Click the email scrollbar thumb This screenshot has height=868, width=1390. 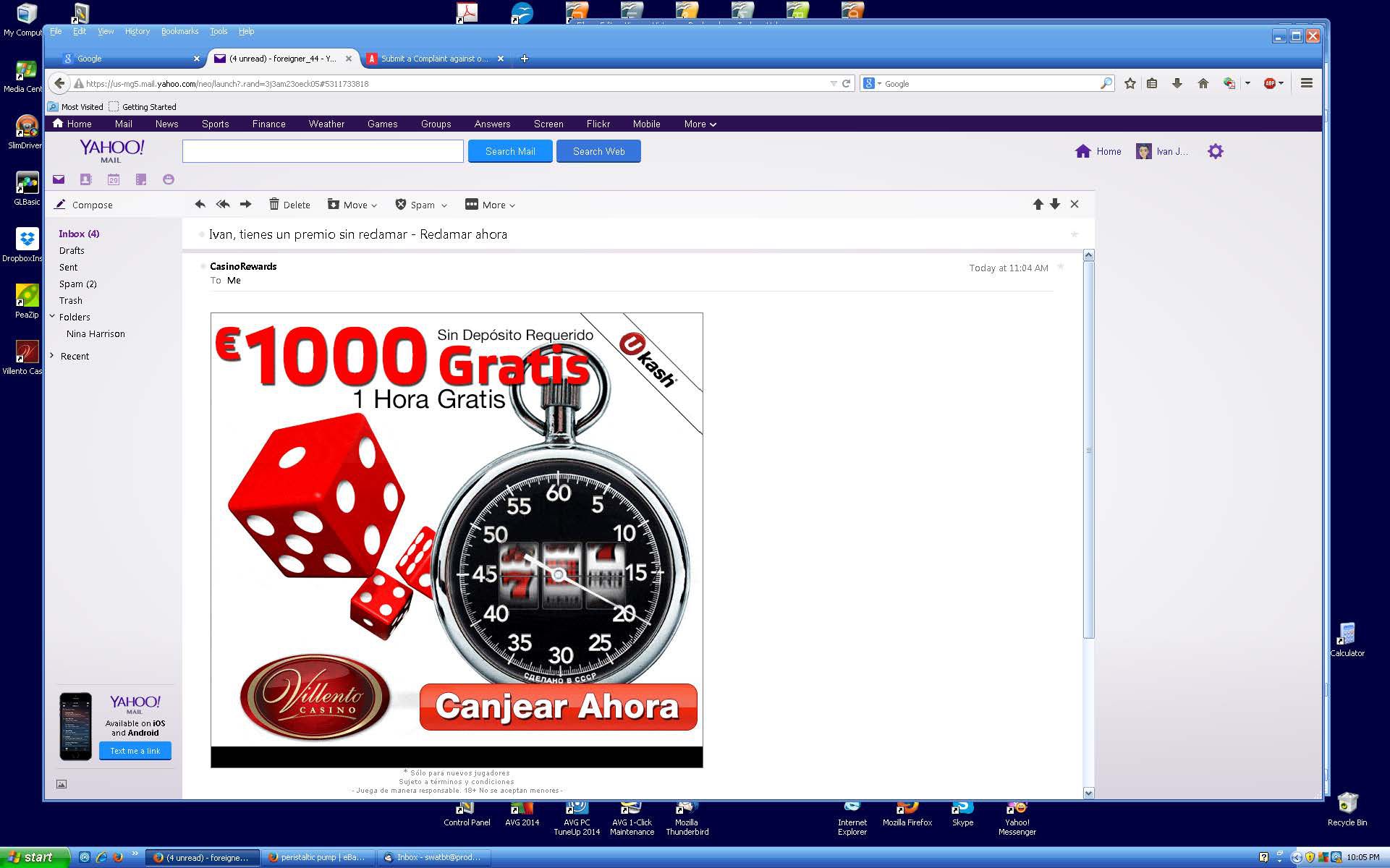coord(1088,450)
